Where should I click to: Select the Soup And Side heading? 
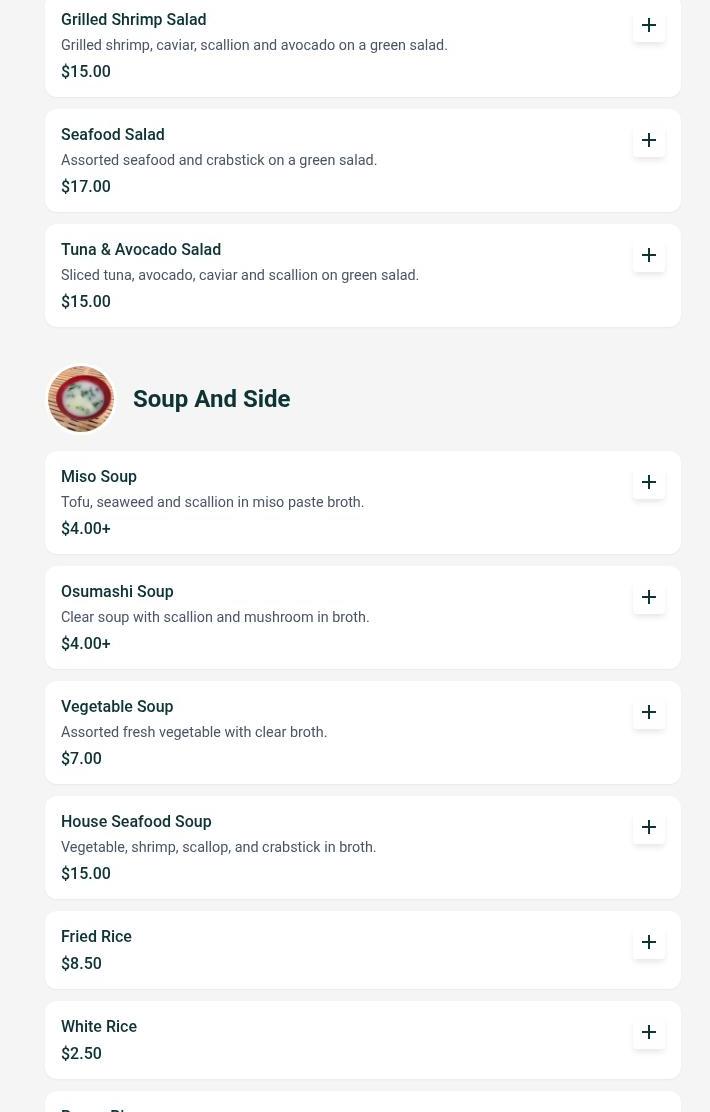(211, 399)
